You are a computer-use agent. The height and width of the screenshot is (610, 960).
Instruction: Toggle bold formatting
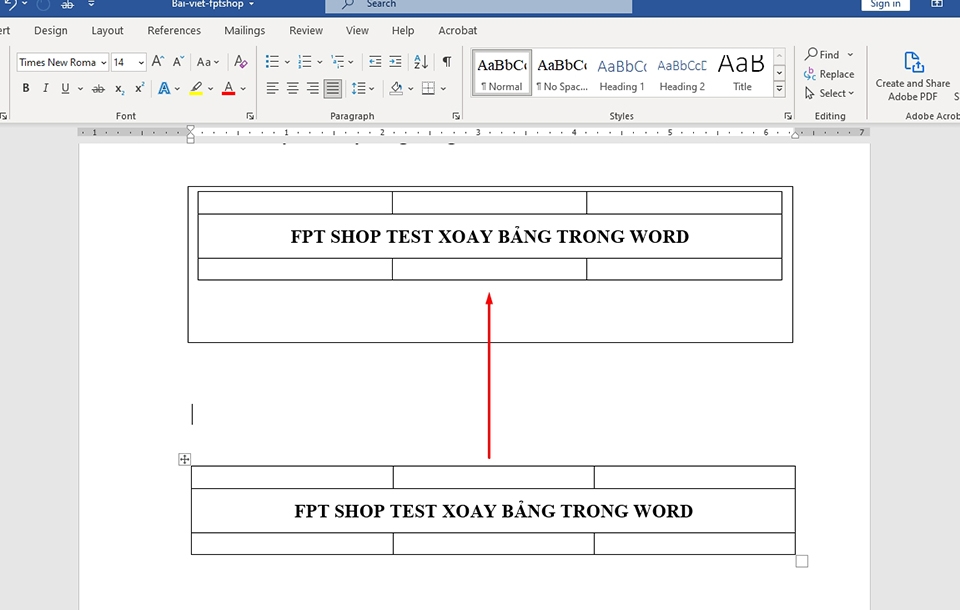pos(25,88)
